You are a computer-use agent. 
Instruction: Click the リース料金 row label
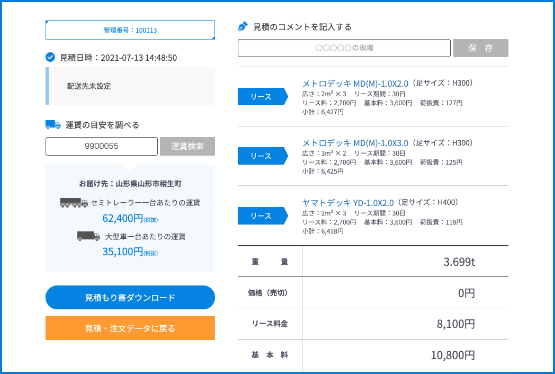coord(270,323)
